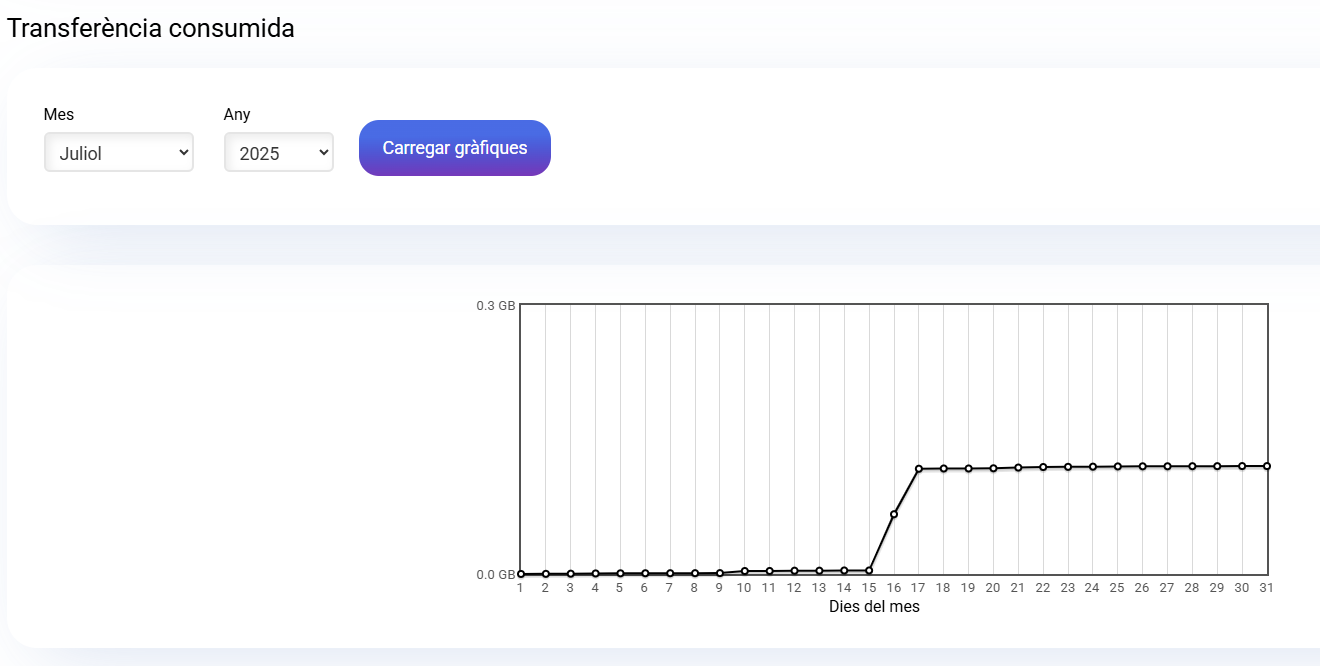Click the data point for day 28
This screenshot has width=1320, height=666.
(1192, 466)
